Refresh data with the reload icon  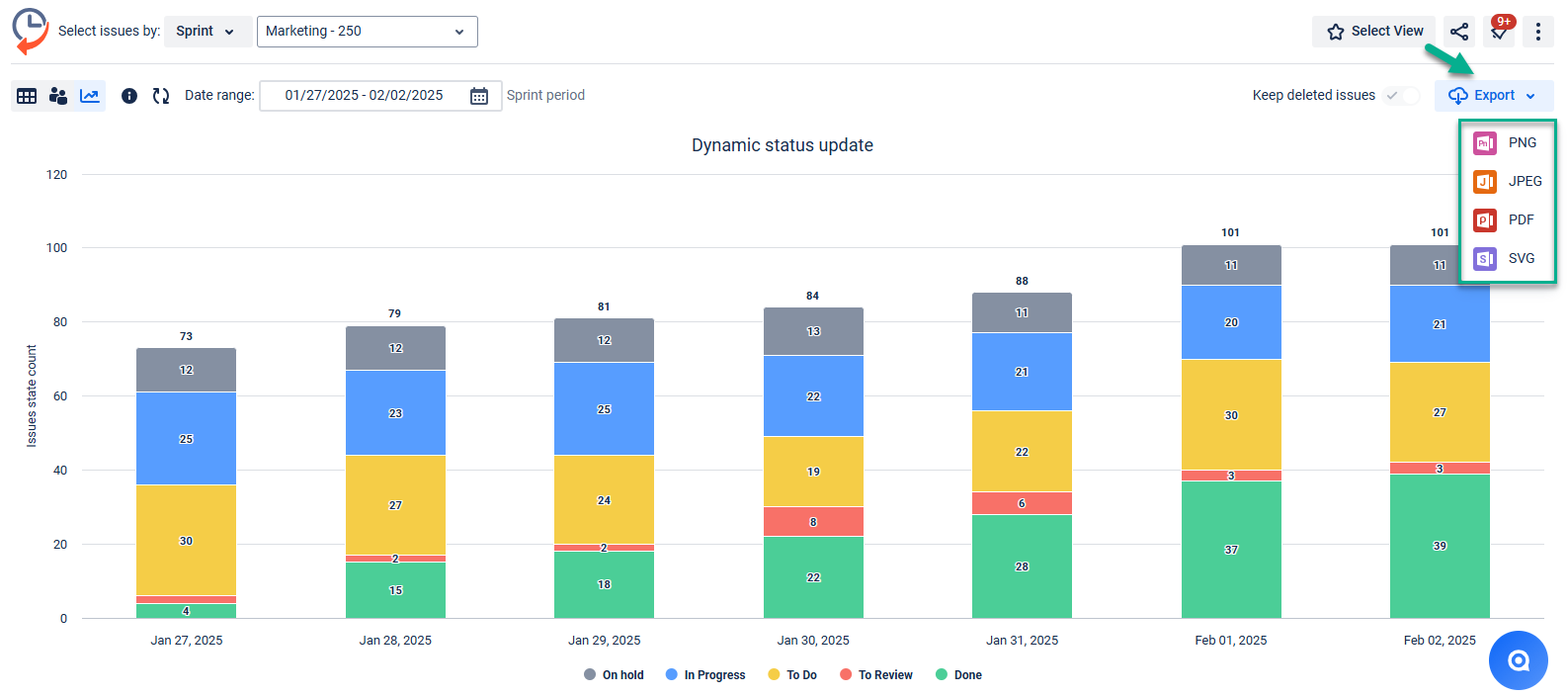(161, 96)
